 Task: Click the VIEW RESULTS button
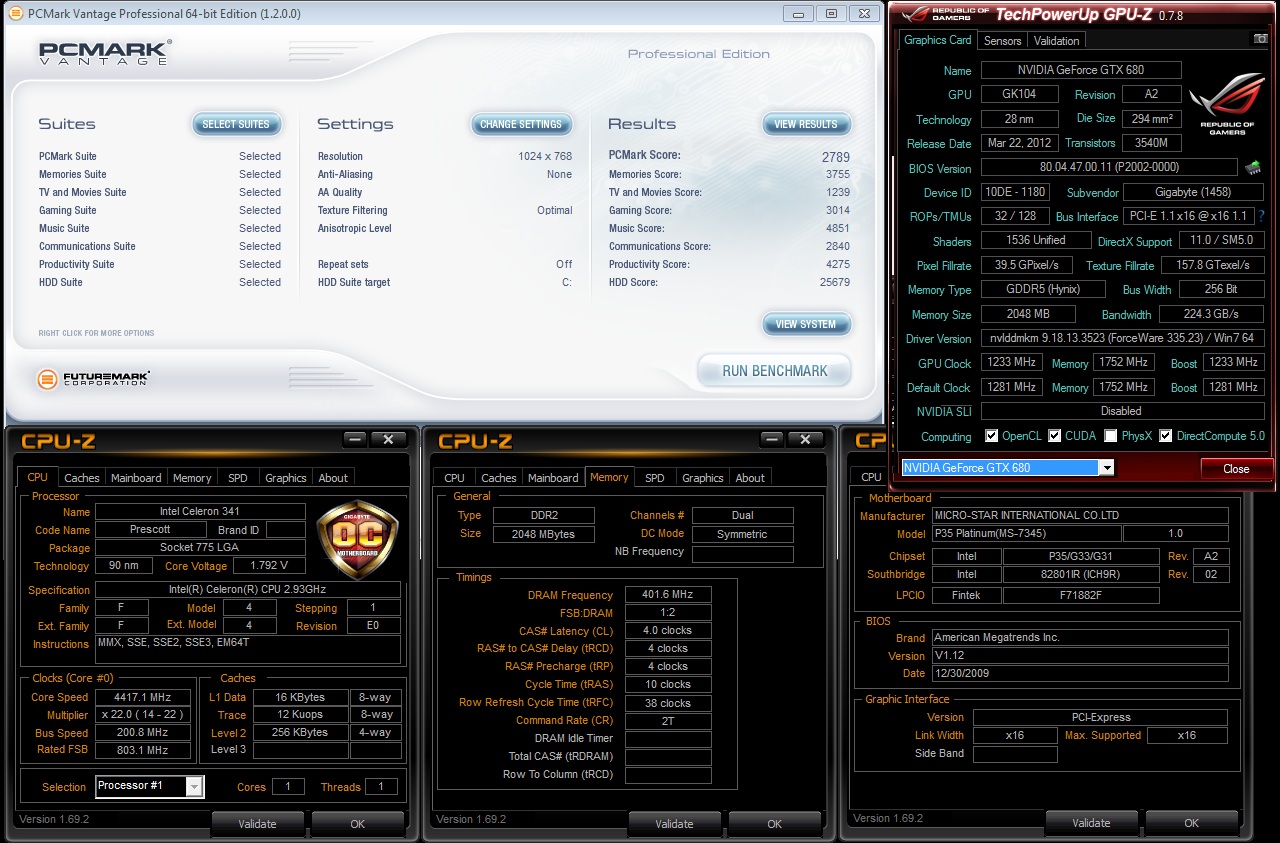(806, 124)
